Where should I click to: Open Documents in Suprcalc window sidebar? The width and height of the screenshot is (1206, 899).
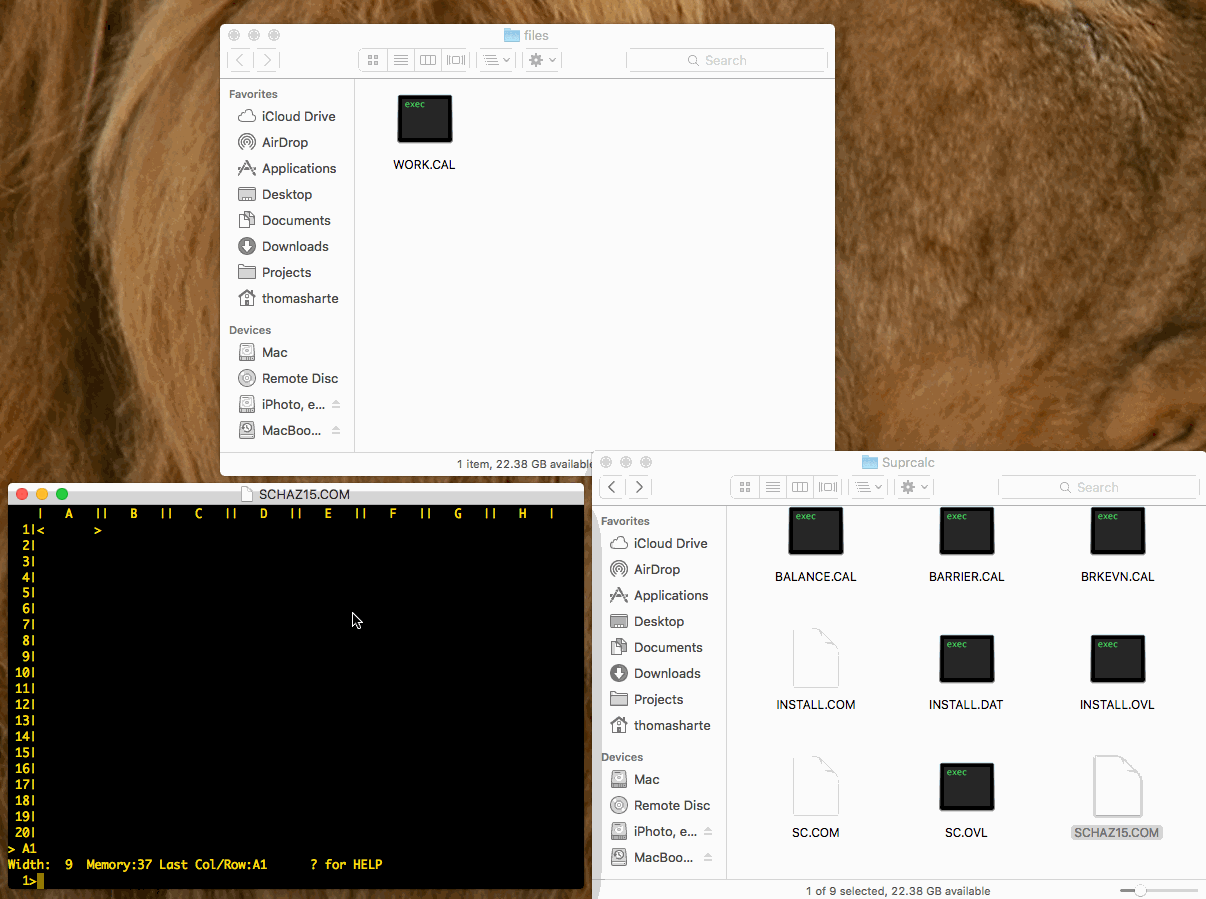(x=659, y=647)
